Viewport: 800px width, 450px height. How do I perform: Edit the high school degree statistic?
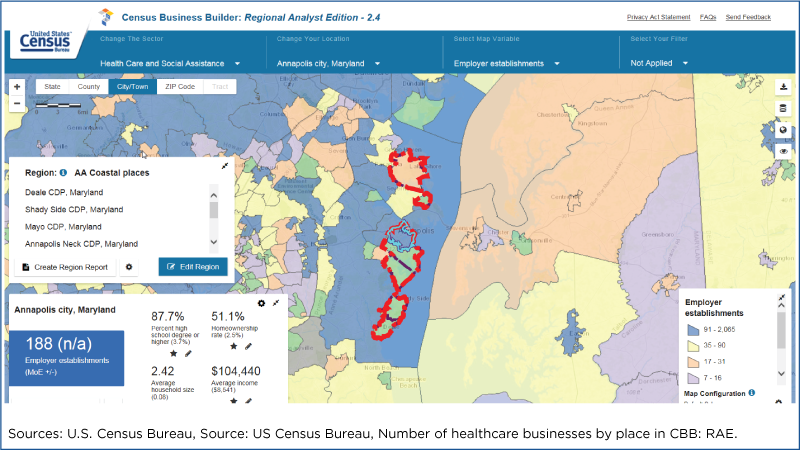pyautogui.click(x=188, y=354)
